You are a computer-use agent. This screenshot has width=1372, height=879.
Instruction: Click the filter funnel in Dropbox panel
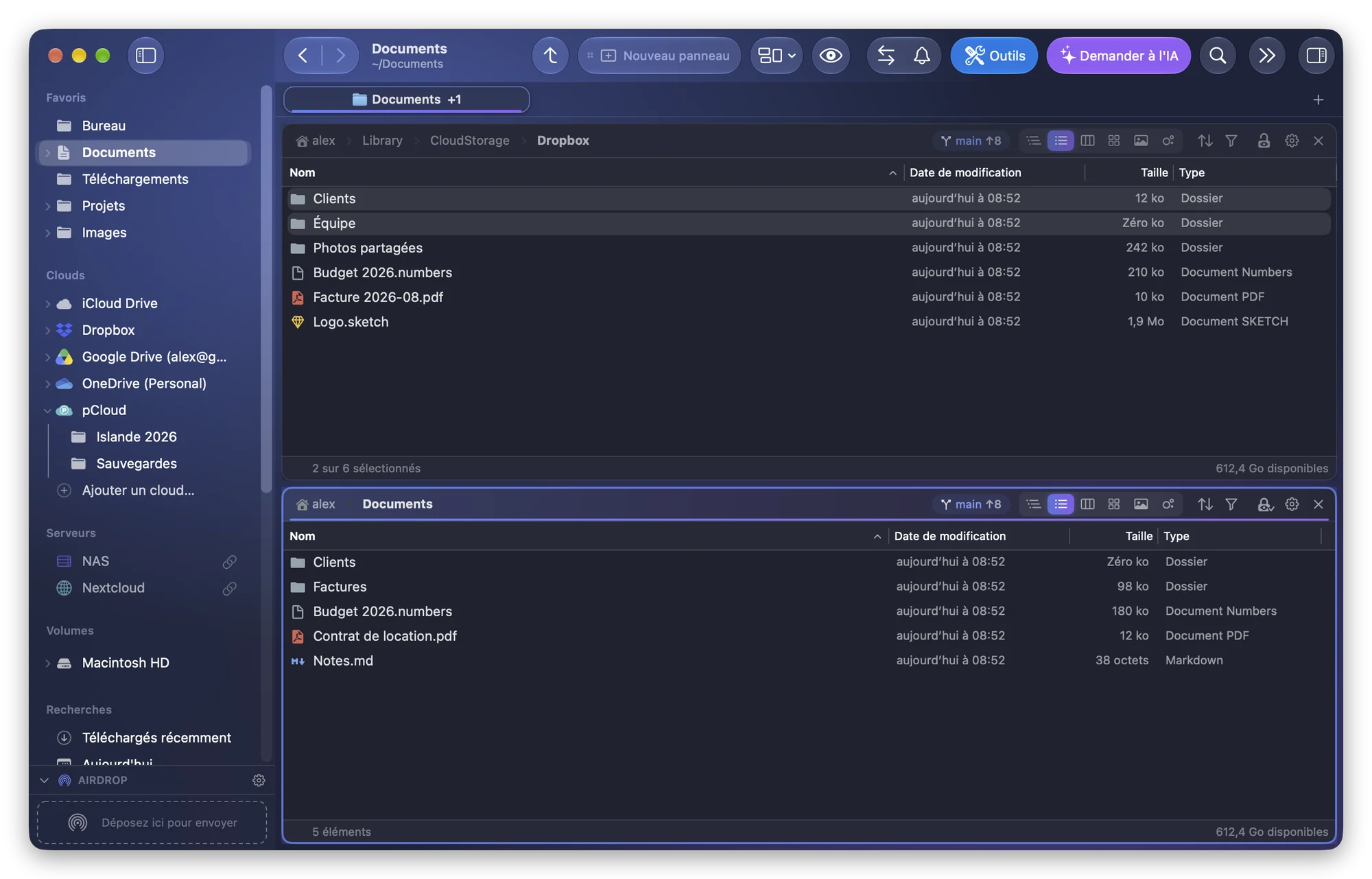pyautogui.click(x=1231, y=141)
